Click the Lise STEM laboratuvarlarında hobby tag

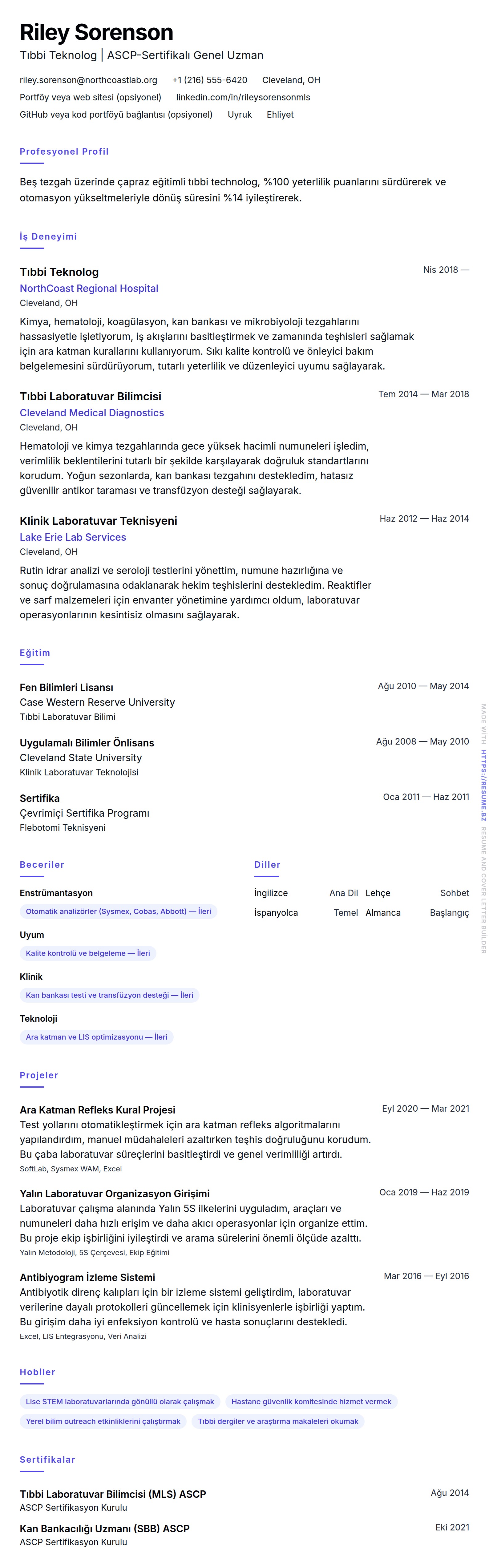point(120,1401)
